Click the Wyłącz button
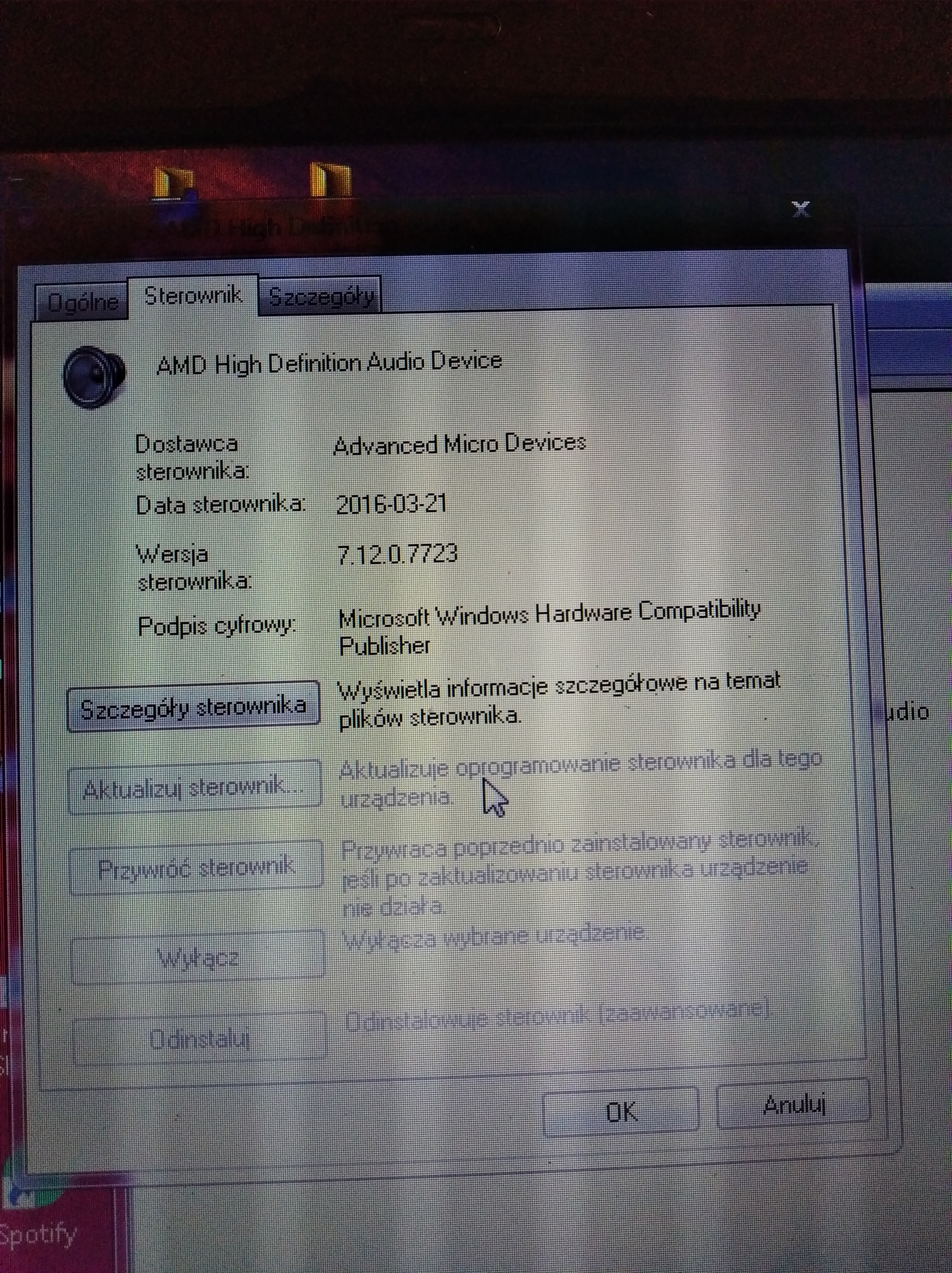This screenshot has height=1273, width=952. click(197, 958)
